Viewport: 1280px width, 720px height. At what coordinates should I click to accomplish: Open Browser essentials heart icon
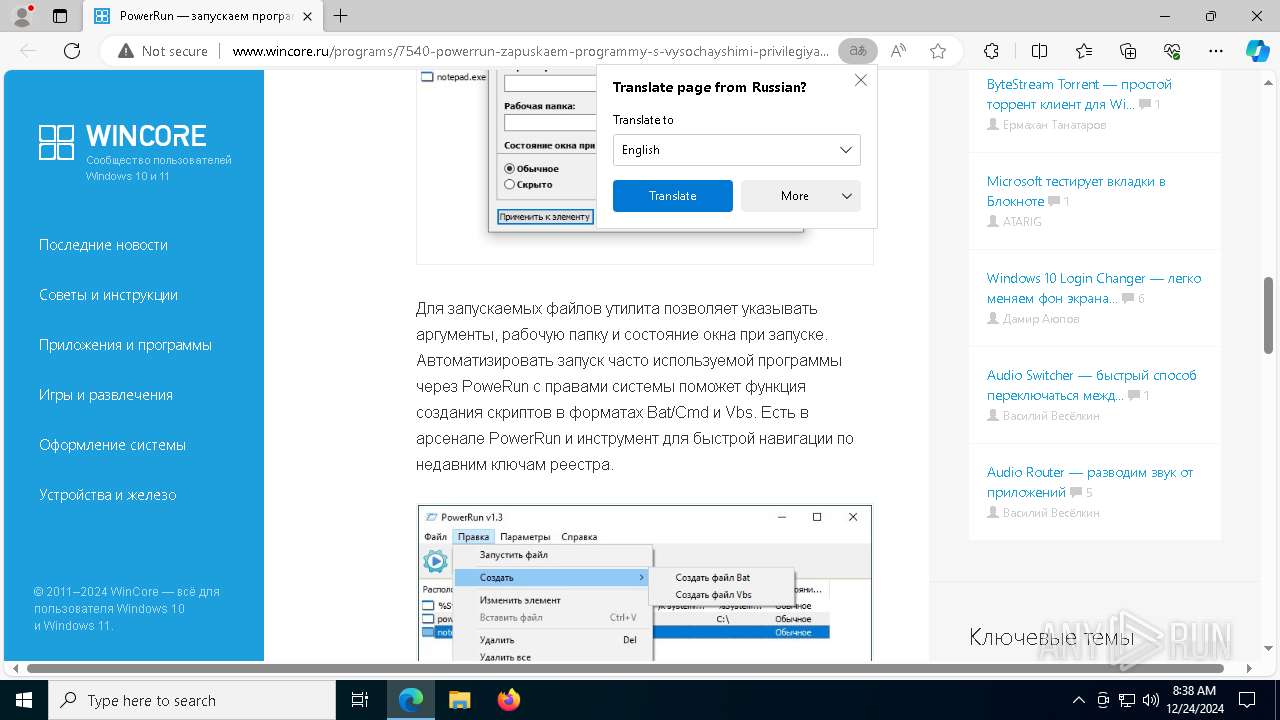tap(1172, 51)
